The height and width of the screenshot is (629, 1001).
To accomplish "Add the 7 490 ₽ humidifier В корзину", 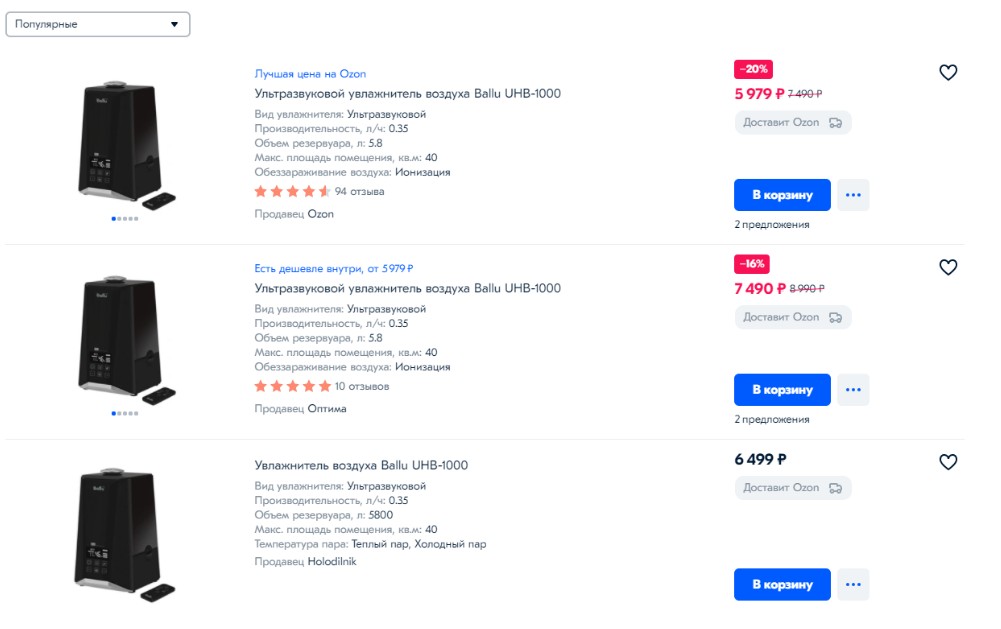I will click(782, 390).
